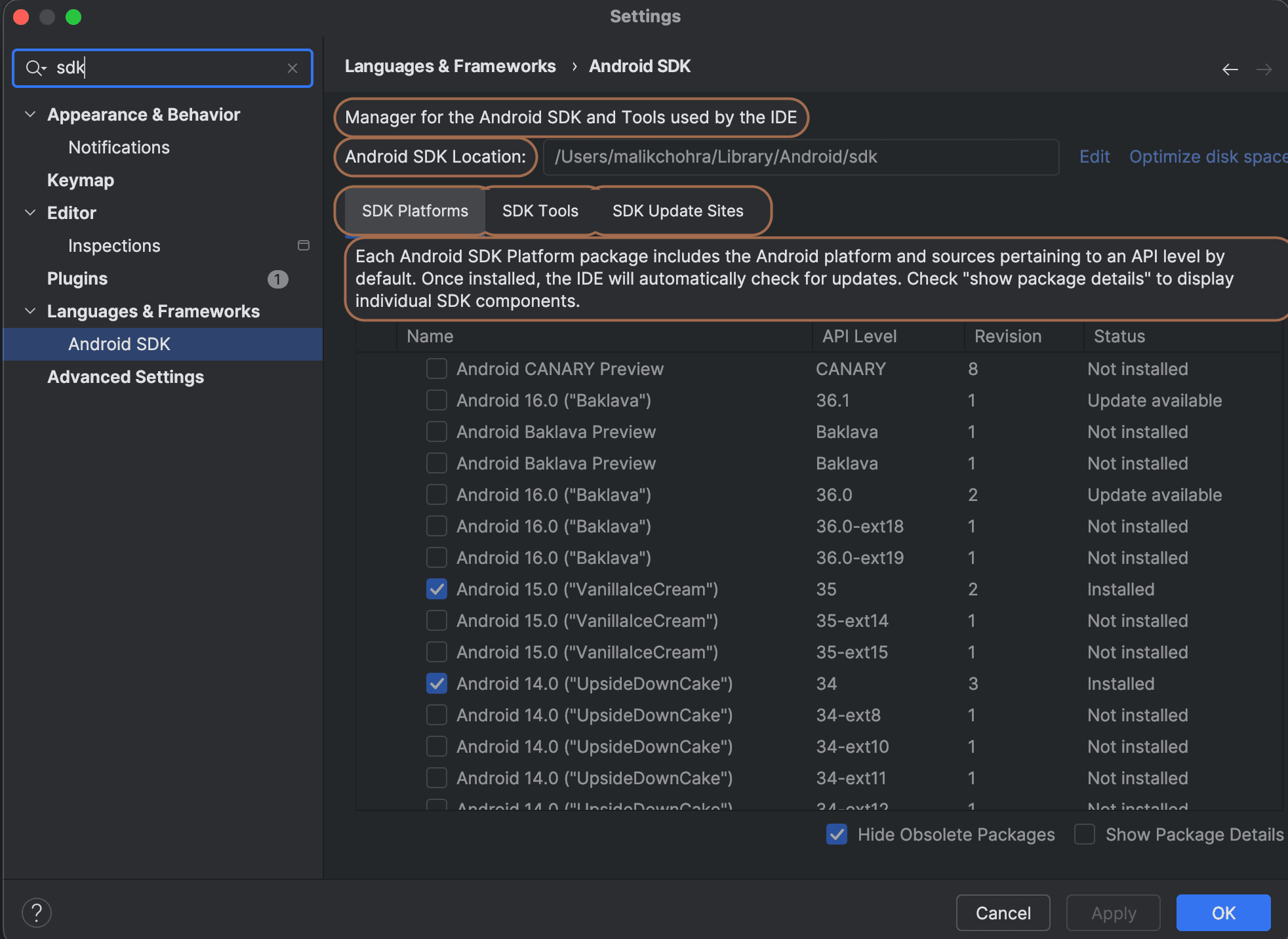Open Advanced Settings
This screenshot has height=939, width=1288.
coord(125,377)
